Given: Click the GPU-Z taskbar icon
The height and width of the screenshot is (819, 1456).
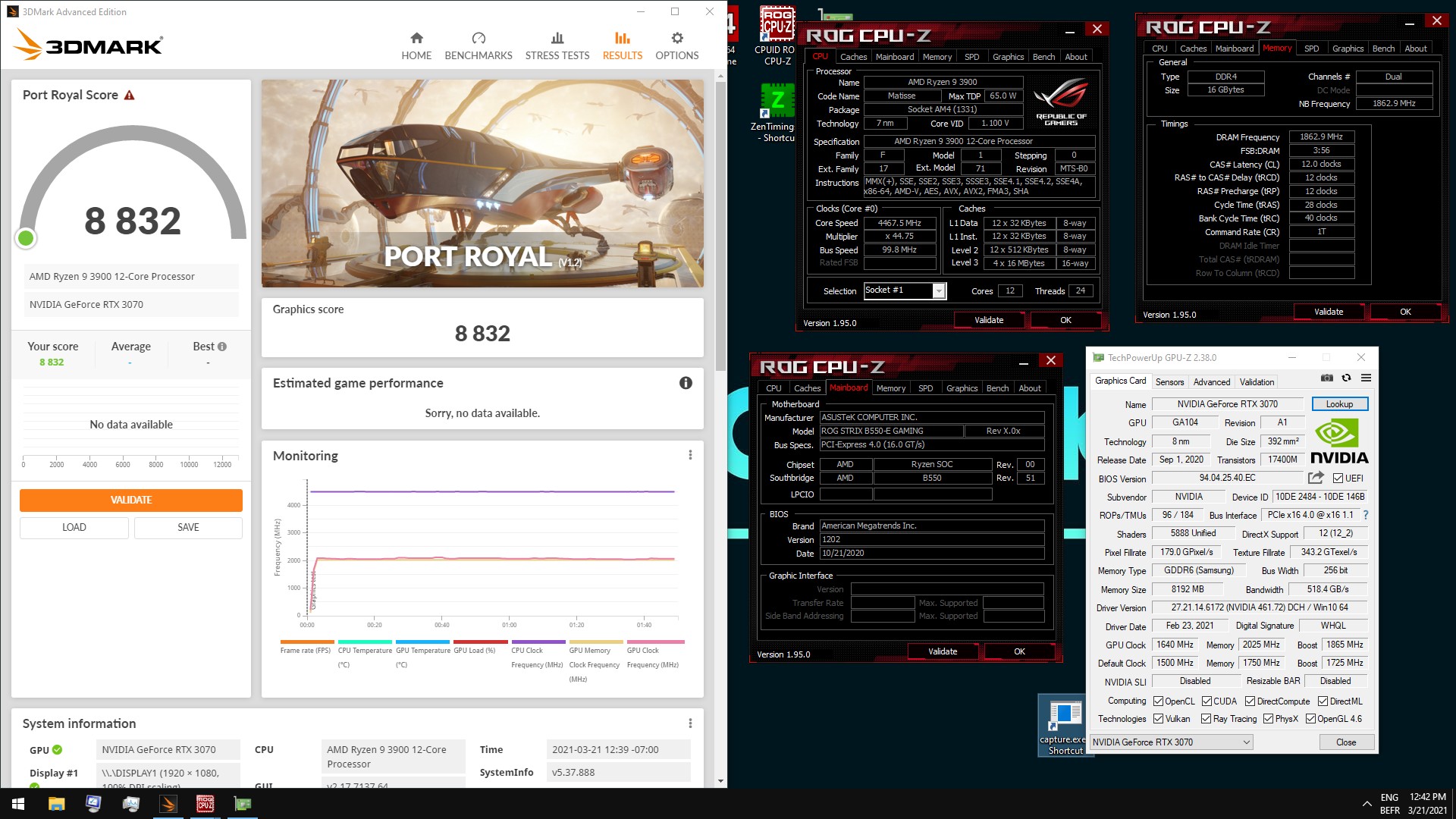Looking at the screenshot, I should pyautogui.click(x=243, y=804).
